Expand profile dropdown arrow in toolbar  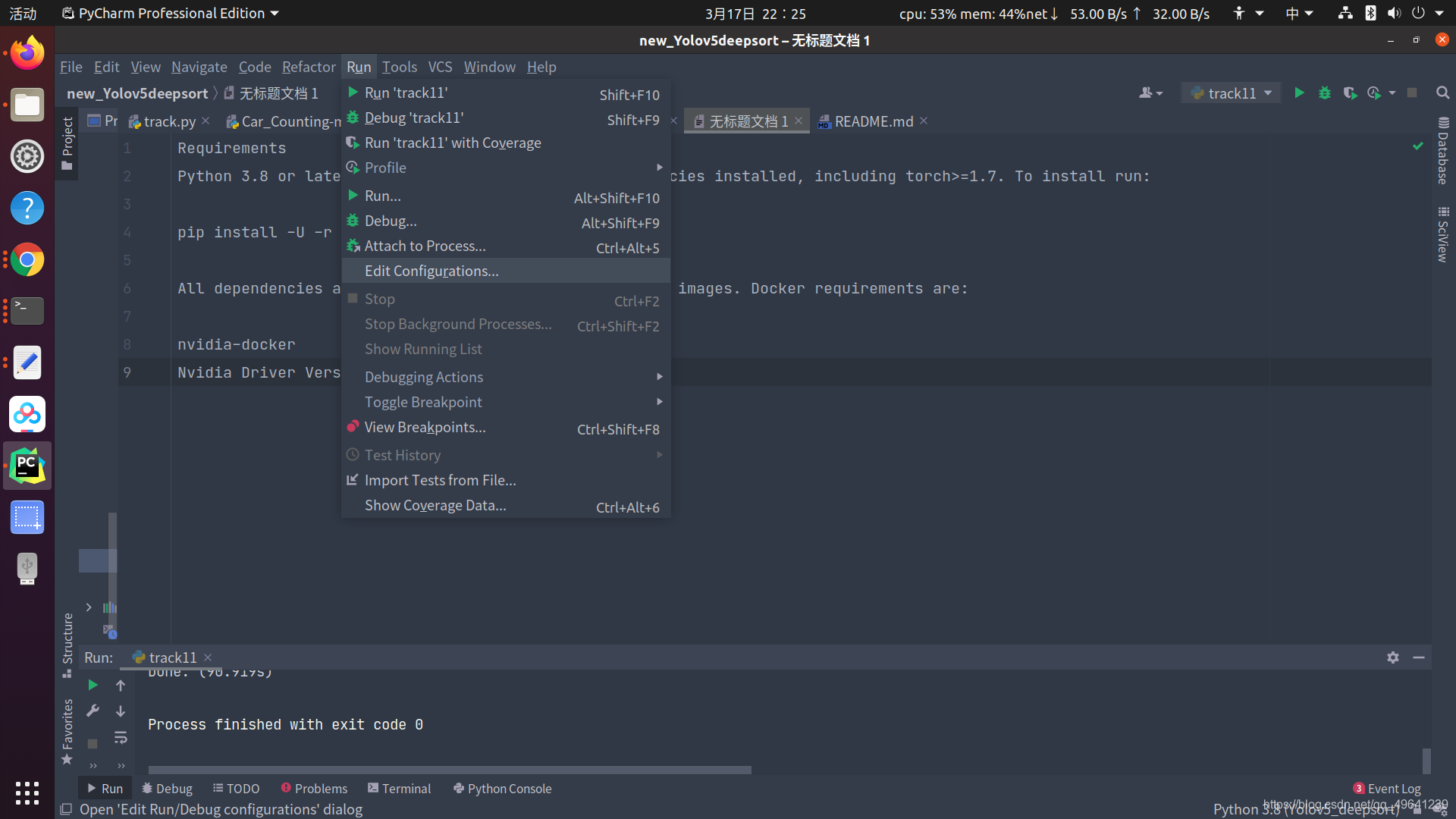1392,93
